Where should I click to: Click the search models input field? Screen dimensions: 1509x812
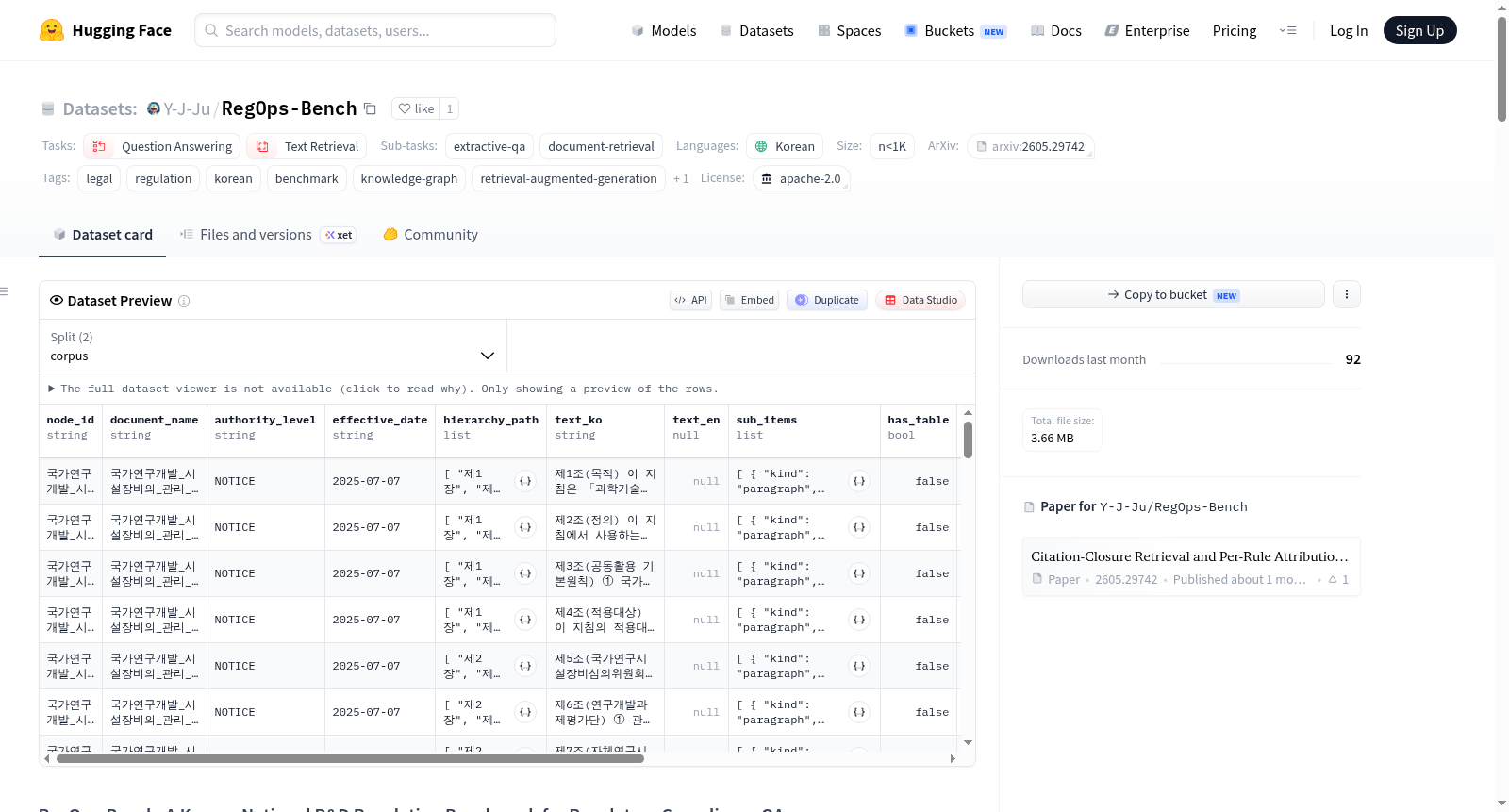point(375,30)
